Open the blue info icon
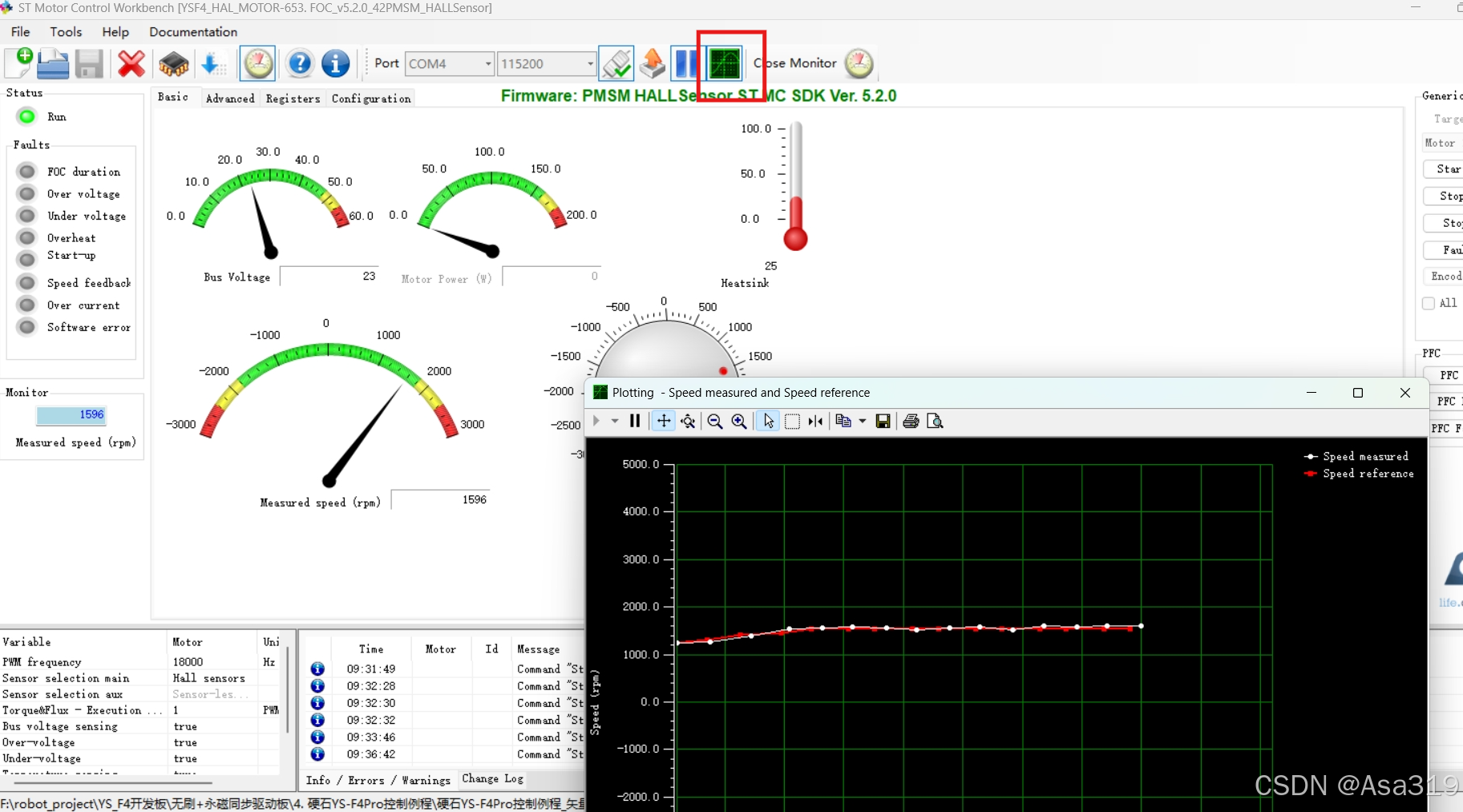 pos(335,63)
